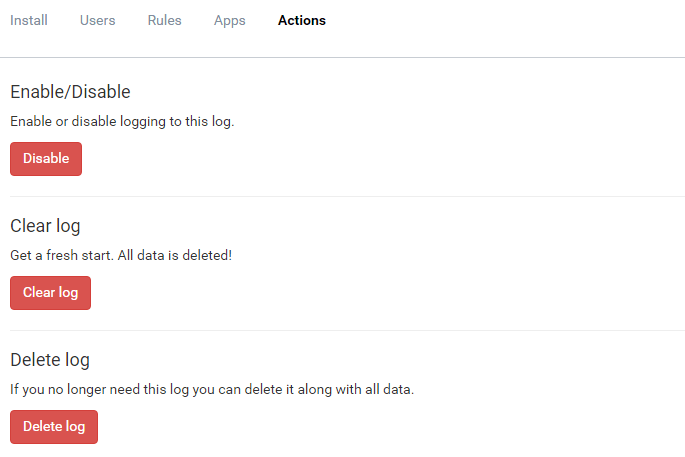Switch to the Users tab
The image size is (685, 457).
tap(97, 21)
